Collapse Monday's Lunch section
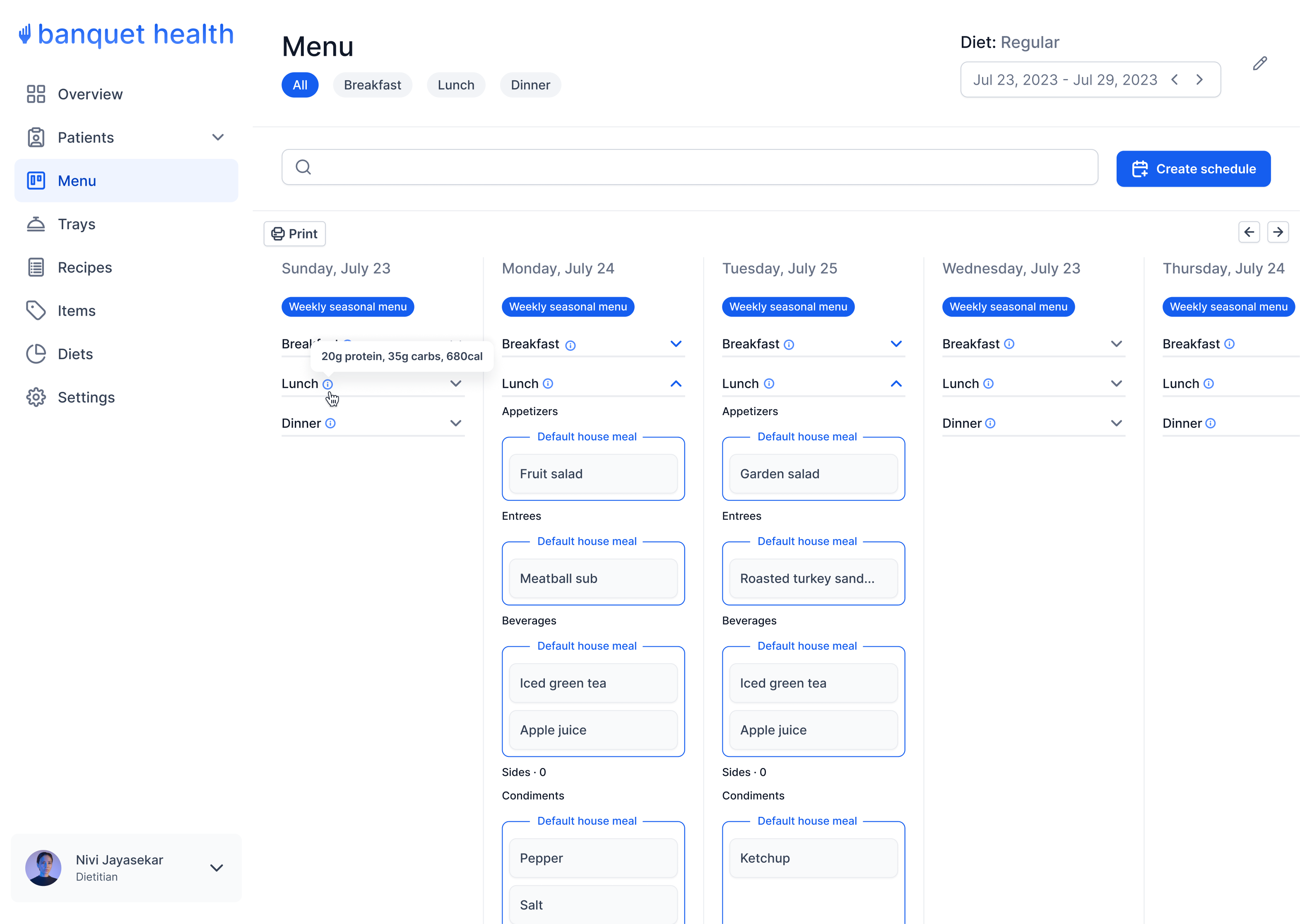 coord(676,384)
